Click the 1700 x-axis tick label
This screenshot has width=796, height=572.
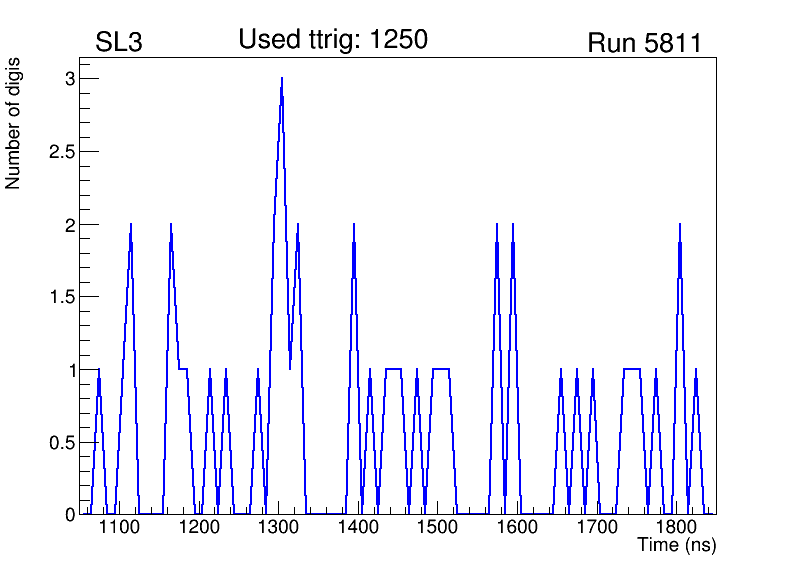point(597,527)
